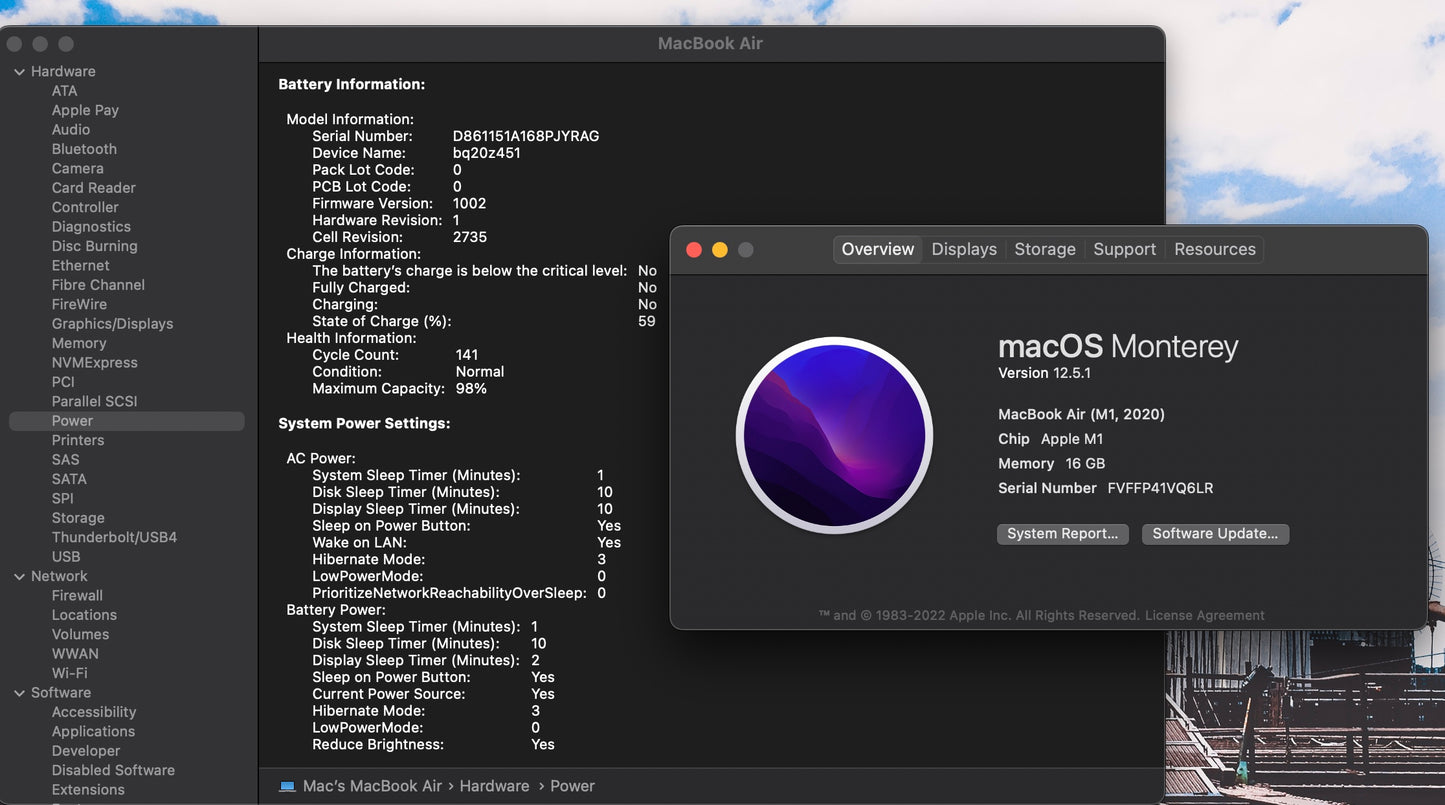
Task: Click Hardware in the bottom path bar
Action: click(494, 786)
